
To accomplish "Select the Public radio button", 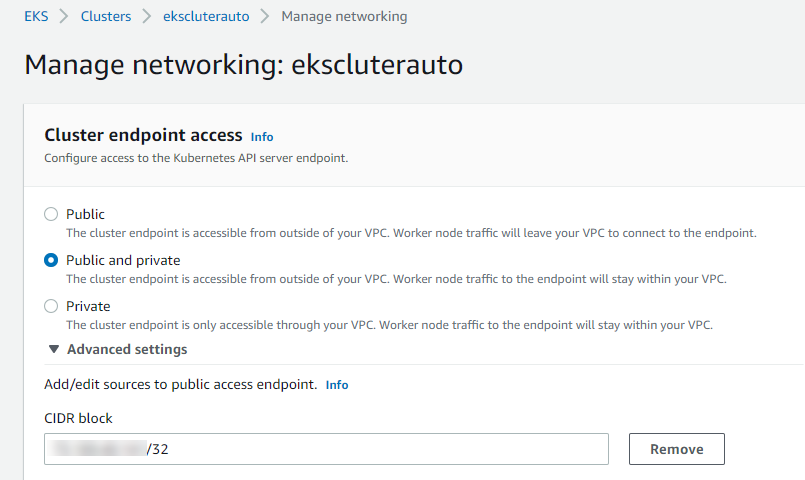I will coord(51,214).
